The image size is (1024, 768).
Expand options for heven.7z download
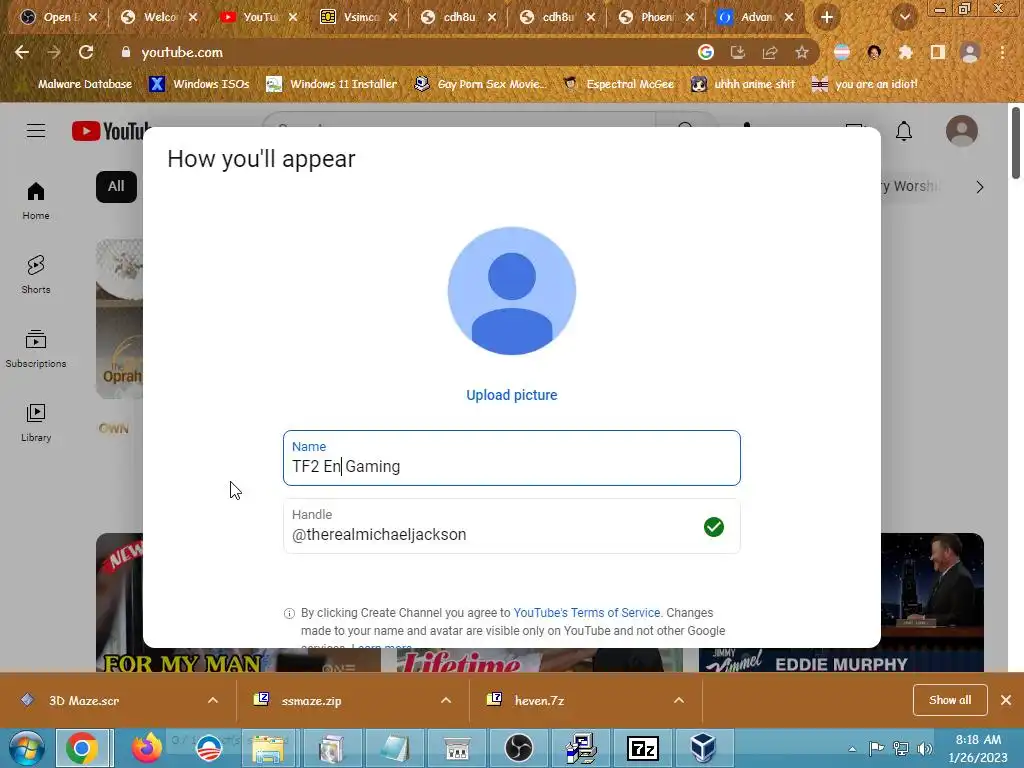(679, 700)
